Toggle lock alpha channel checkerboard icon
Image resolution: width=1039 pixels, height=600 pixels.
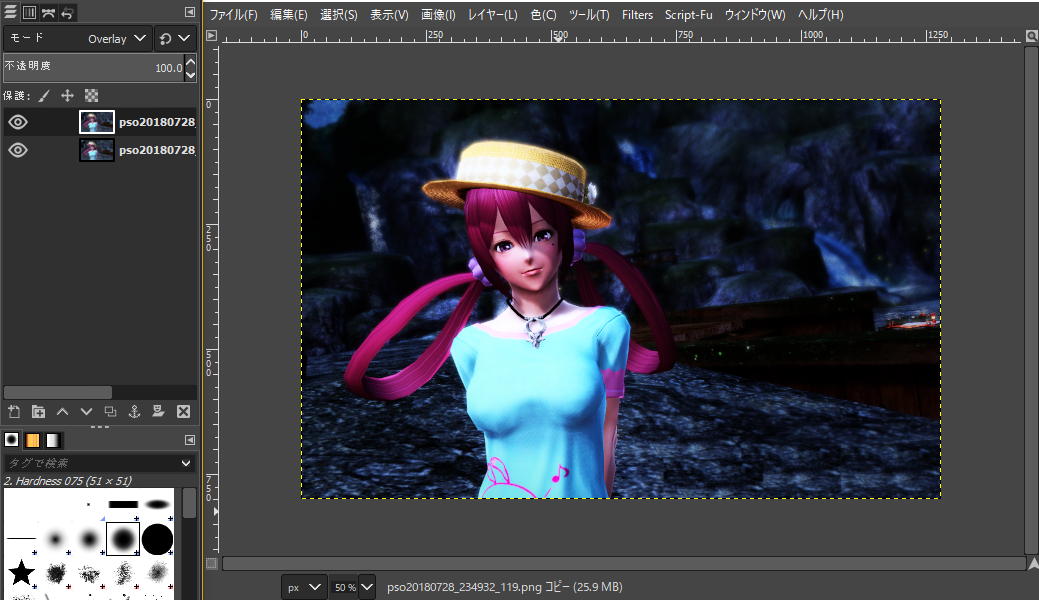(91, 96)
